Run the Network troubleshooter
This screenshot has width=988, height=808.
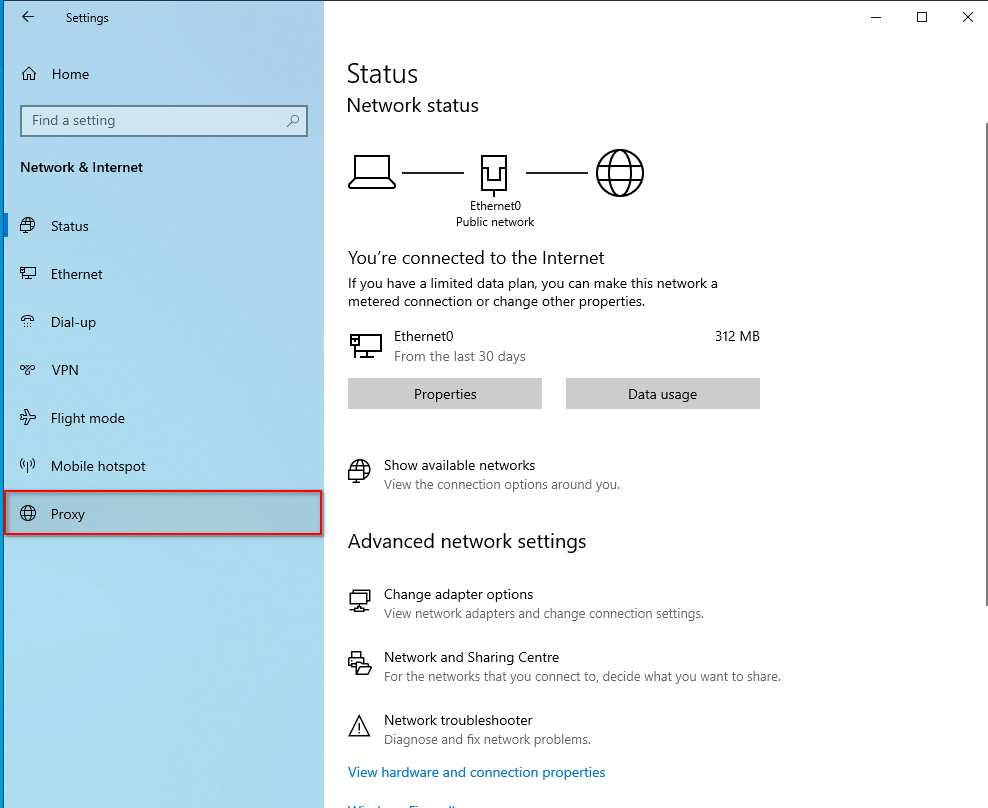click(458, 721)
